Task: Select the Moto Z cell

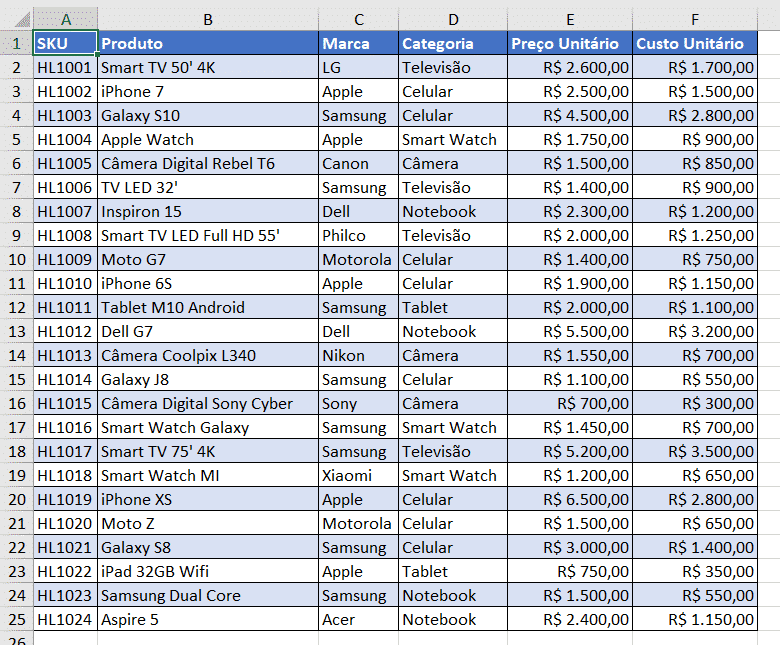Action: [x=208, y=523]
